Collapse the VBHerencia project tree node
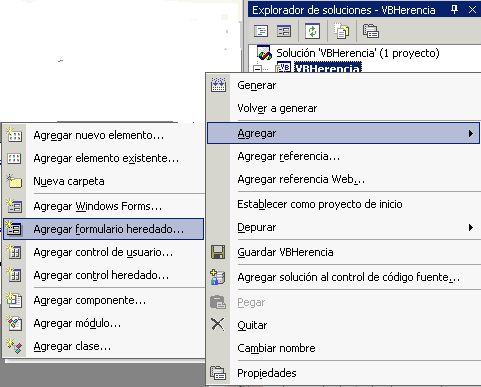The image size is (481, 387). (257, 69)
